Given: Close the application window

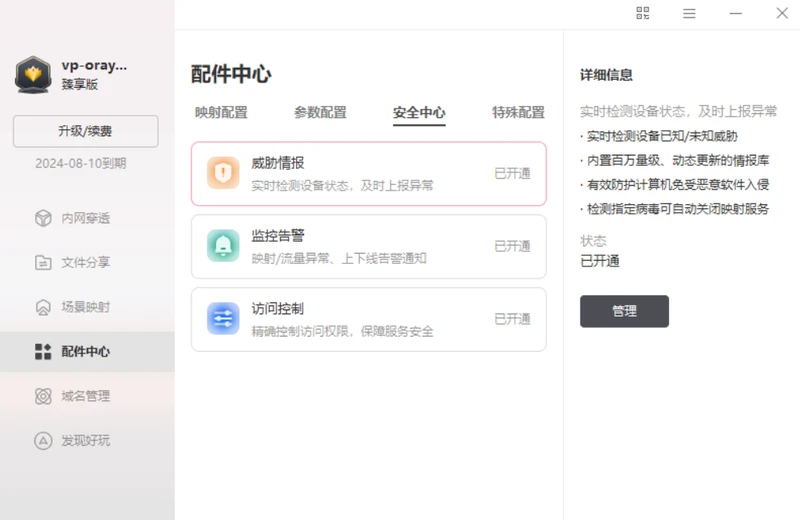Looking at the screenshot, I should pos(782,13).
